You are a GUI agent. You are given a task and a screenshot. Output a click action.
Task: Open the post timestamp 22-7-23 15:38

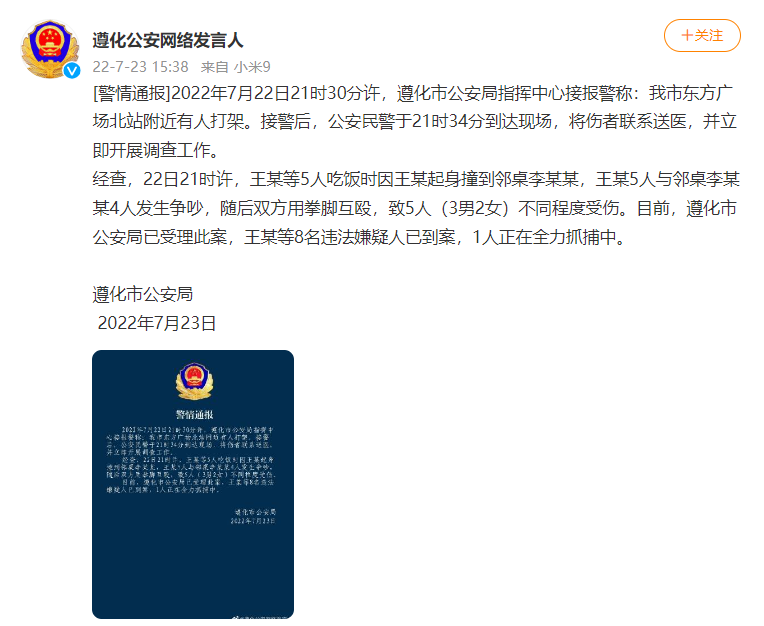[x=140, y=67]
